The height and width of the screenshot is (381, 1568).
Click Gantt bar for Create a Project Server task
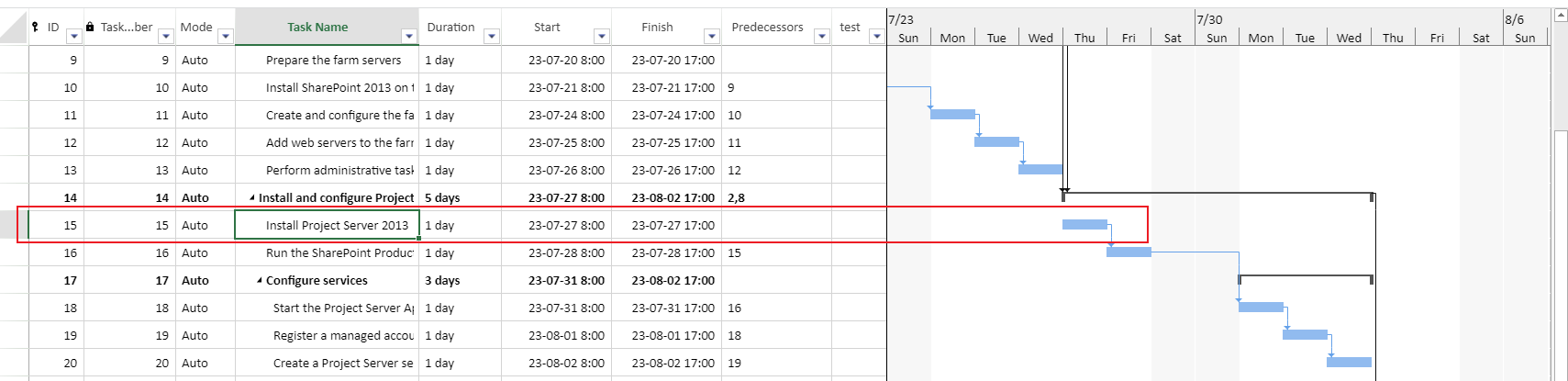coord(1349,363)
